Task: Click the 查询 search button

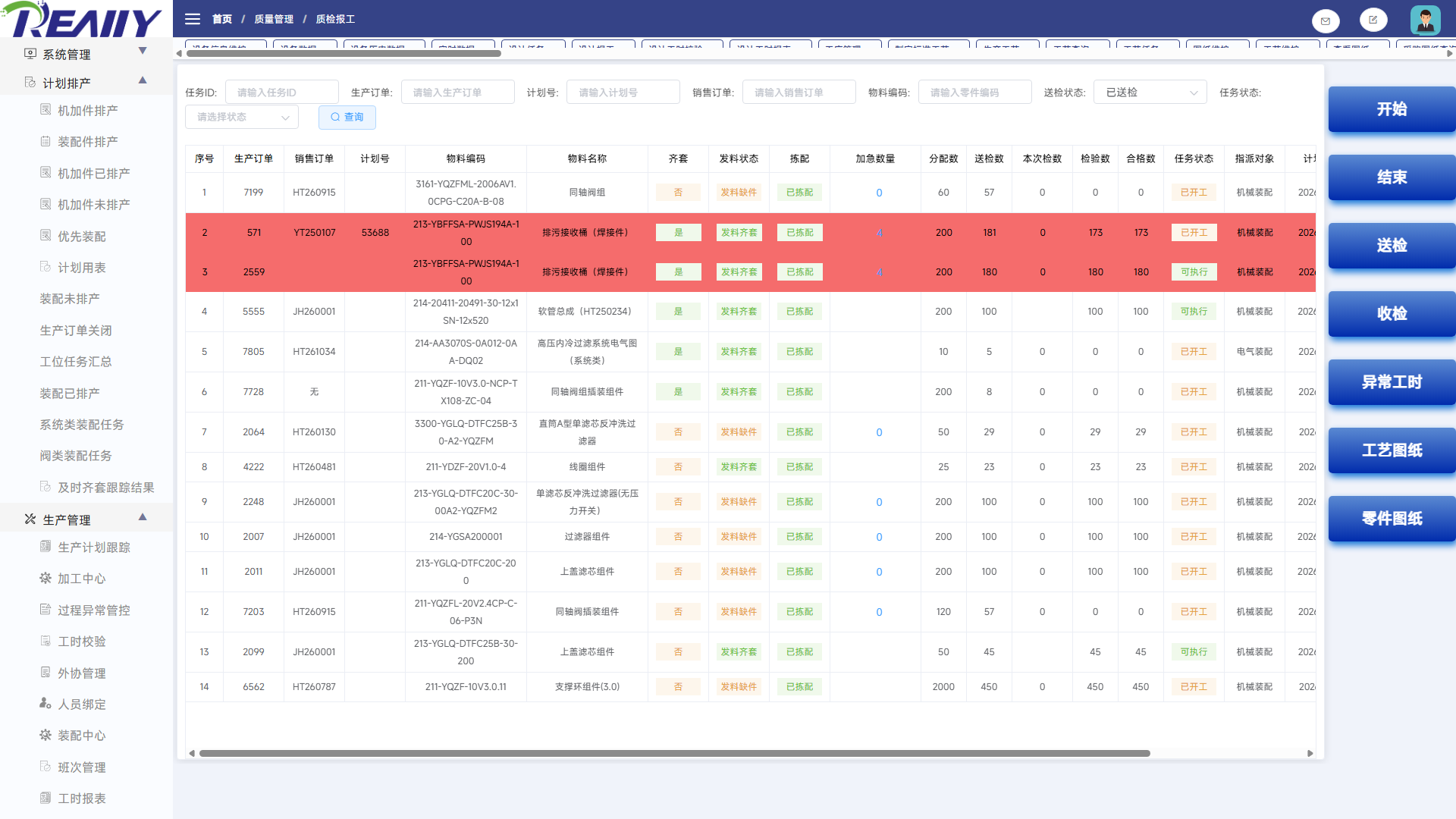Action: point(347,117)
